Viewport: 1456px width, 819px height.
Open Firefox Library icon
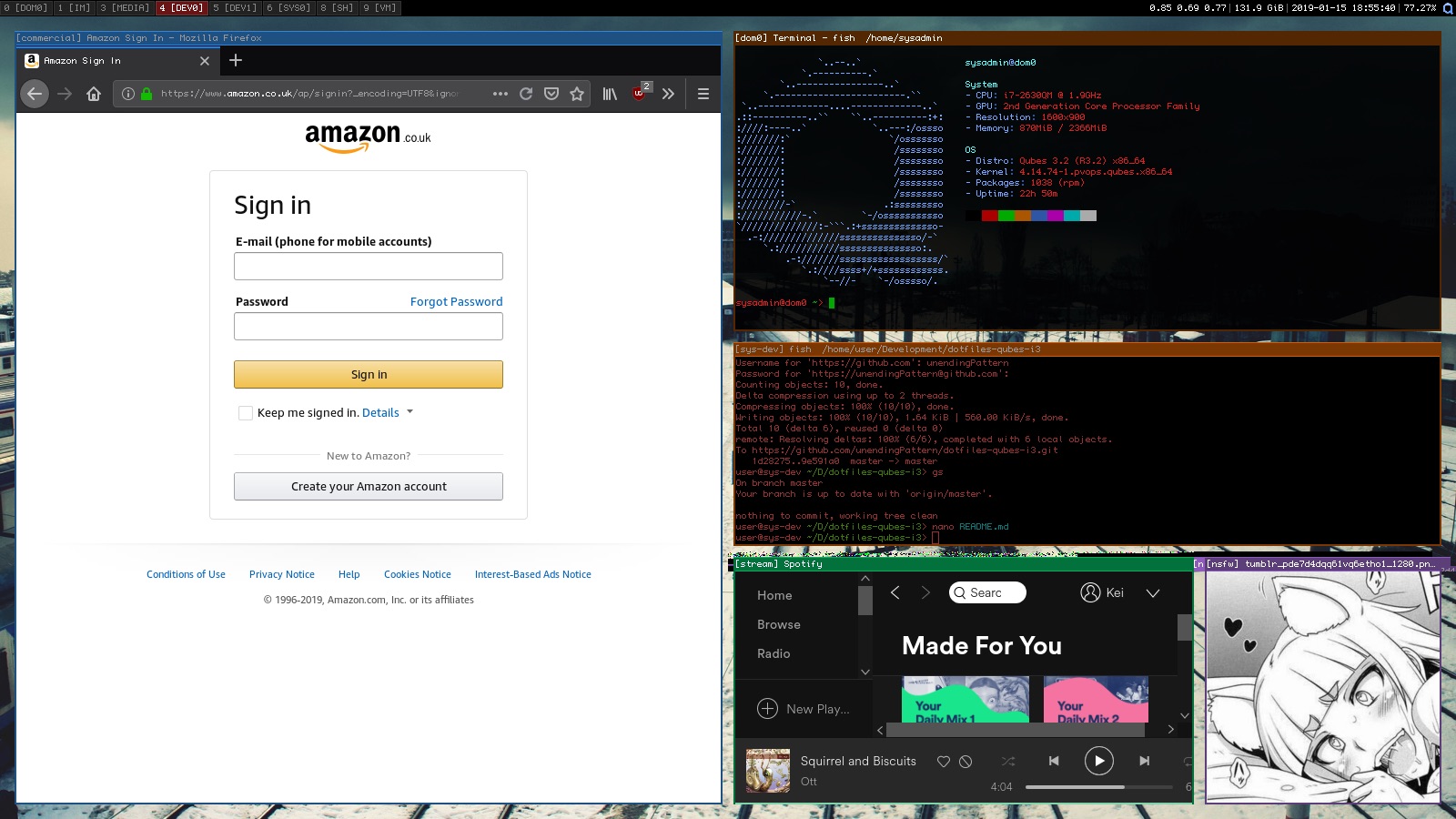[x=610, y=93]
